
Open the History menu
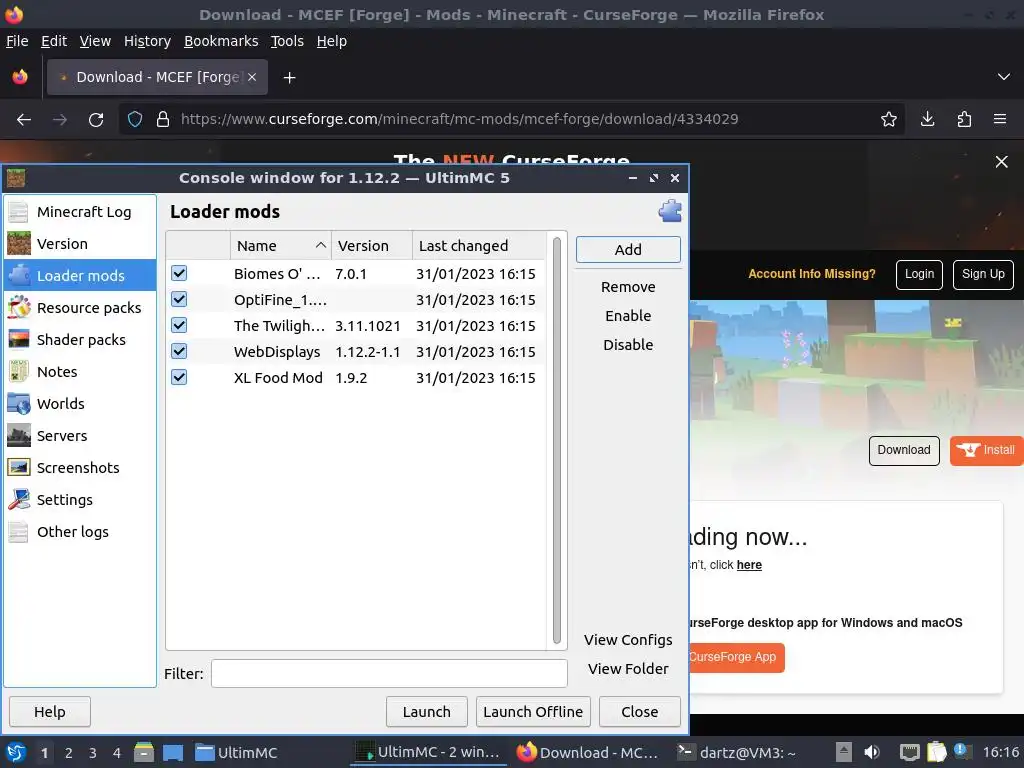148,41
